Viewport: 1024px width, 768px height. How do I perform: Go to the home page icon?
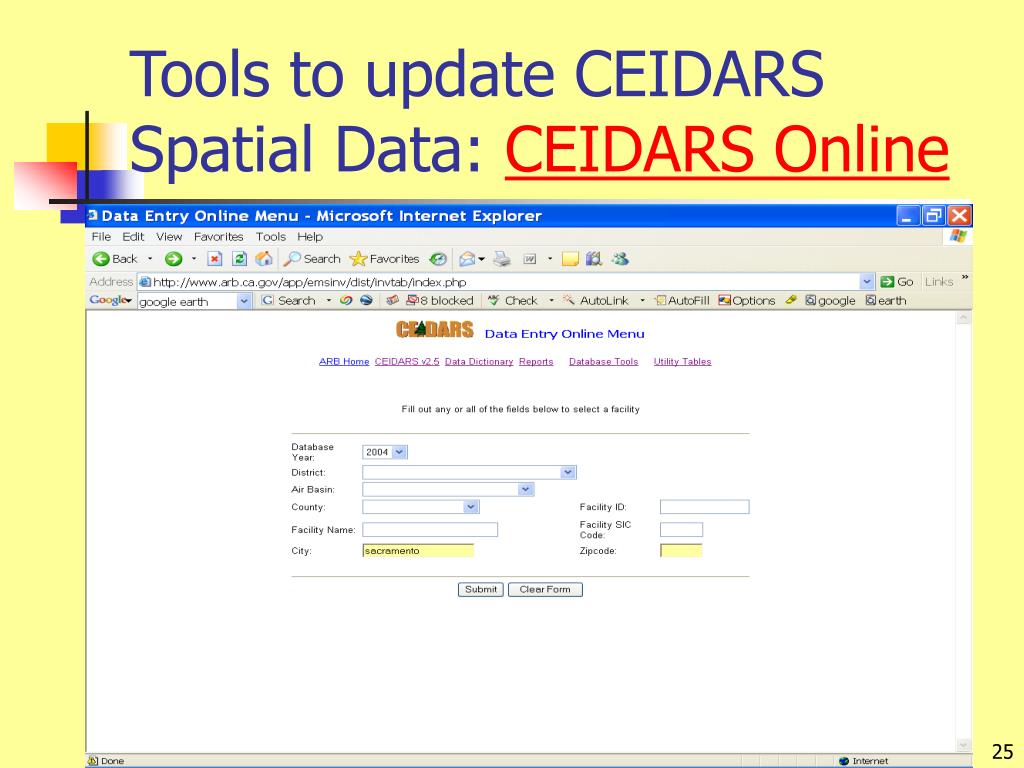coord(264,259)
